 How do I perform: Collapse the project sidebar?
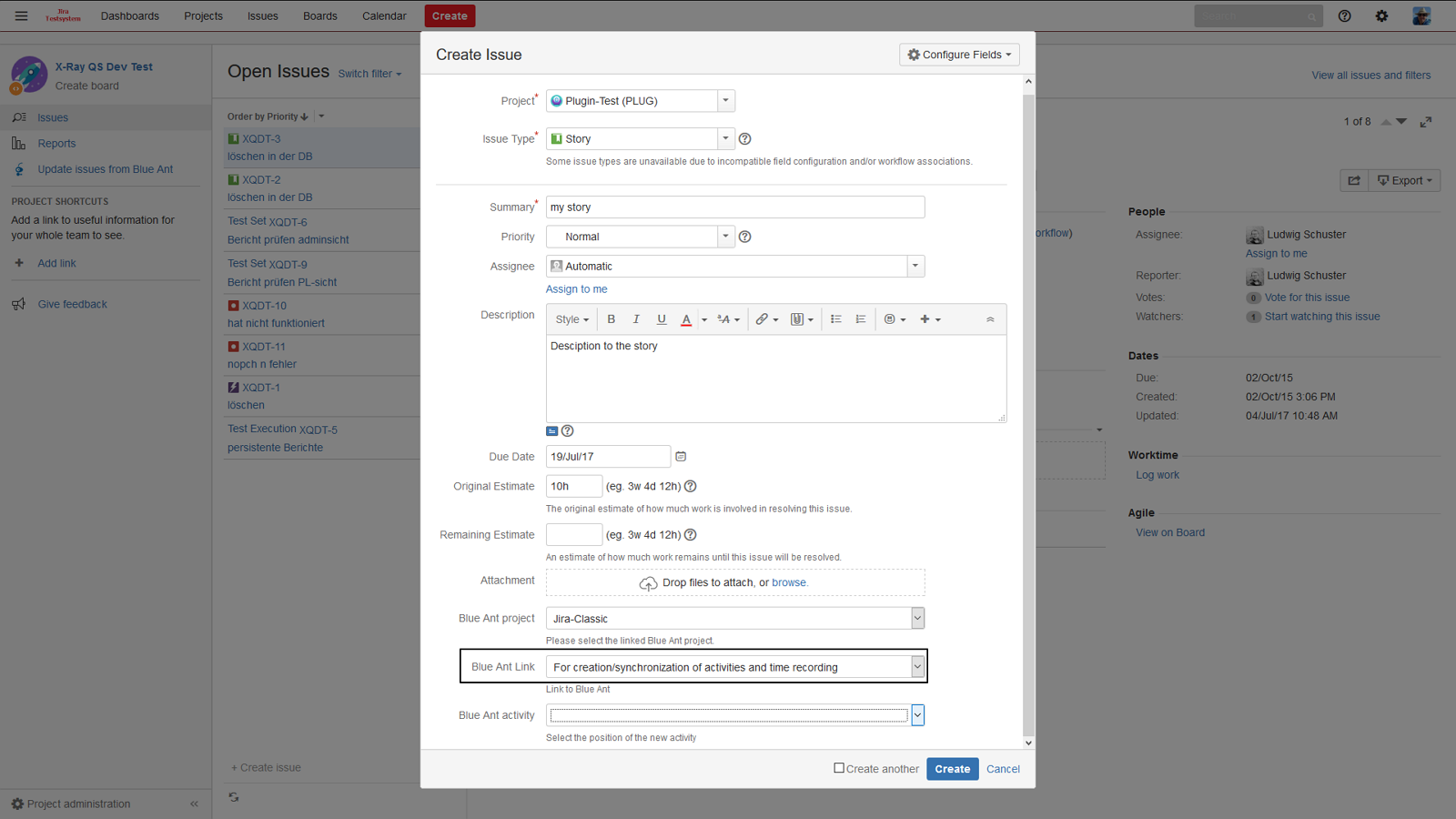click(194, 804)
